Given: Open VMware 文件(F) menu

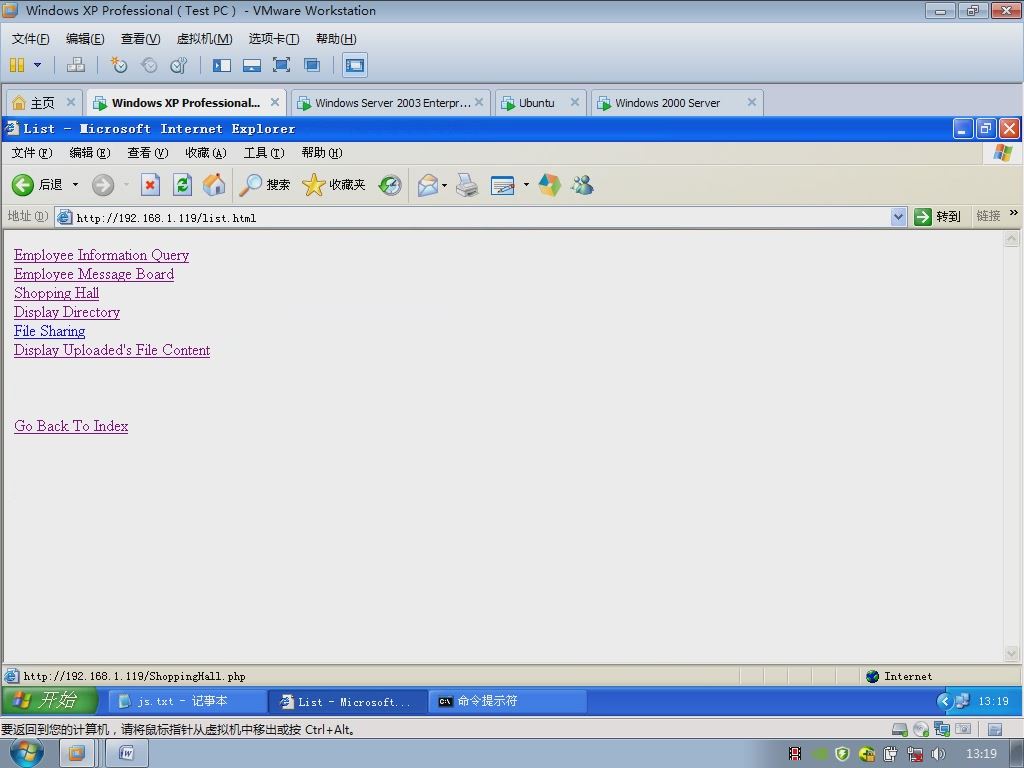Looking at the screenshot, I should tap(30, 39).
